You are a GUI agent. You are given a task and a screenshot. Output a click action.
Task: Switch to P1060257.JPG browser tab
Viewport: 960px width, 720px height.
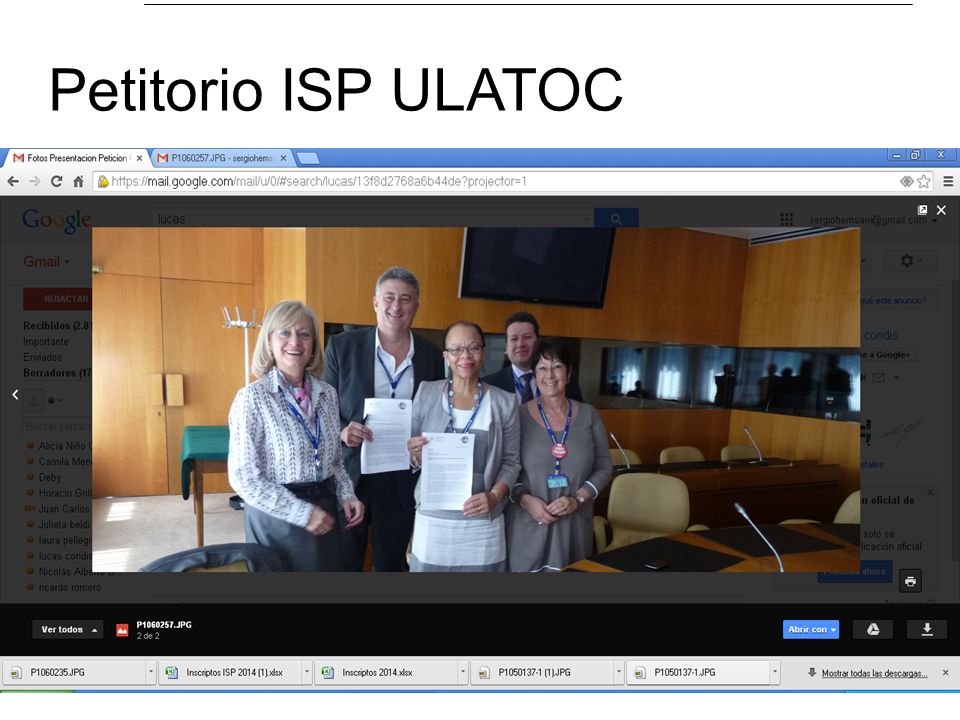click(222, 158)
